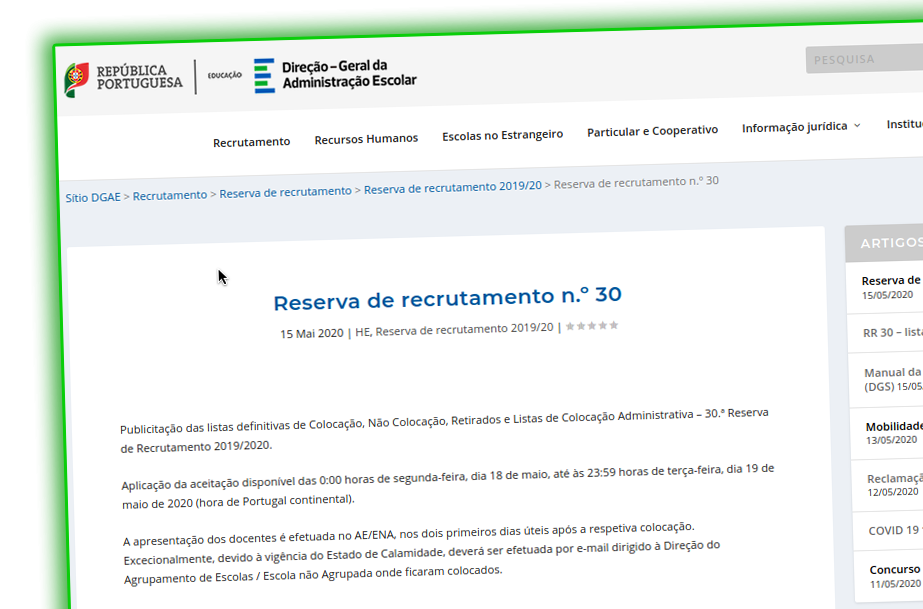Select Recursos Humanos in the navigation bar
Screen dimensions: 923x609
pyautogui.click(x=366, y=139)
